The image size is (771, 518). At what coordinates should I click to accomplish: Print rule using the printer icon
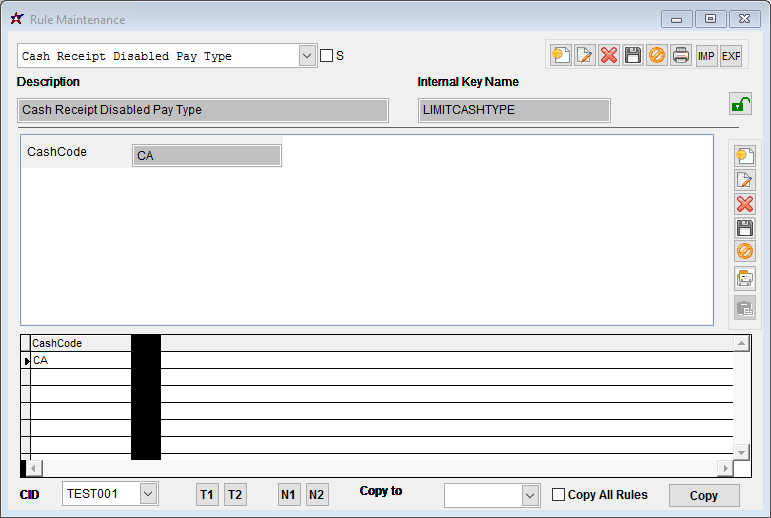(681, 56)
